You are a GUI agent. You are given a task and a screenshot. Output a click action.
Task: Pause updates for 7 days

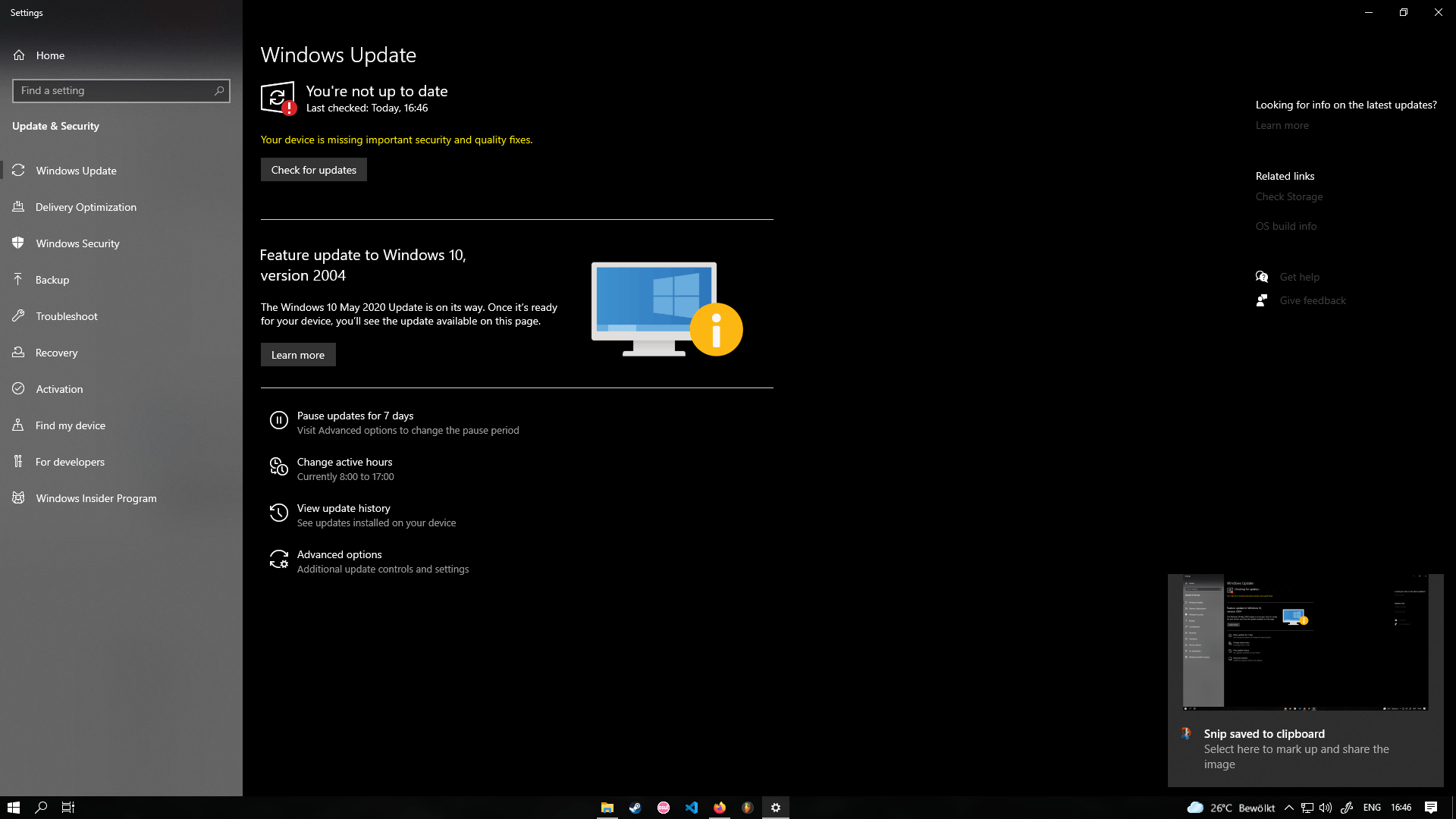point(354,416)
